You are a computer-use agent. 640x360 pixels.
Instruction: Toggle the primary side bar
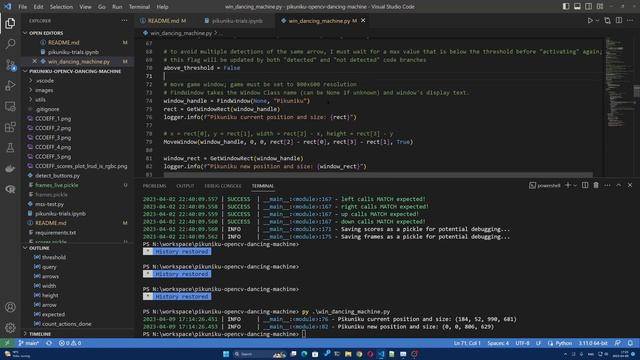(566, 7)
